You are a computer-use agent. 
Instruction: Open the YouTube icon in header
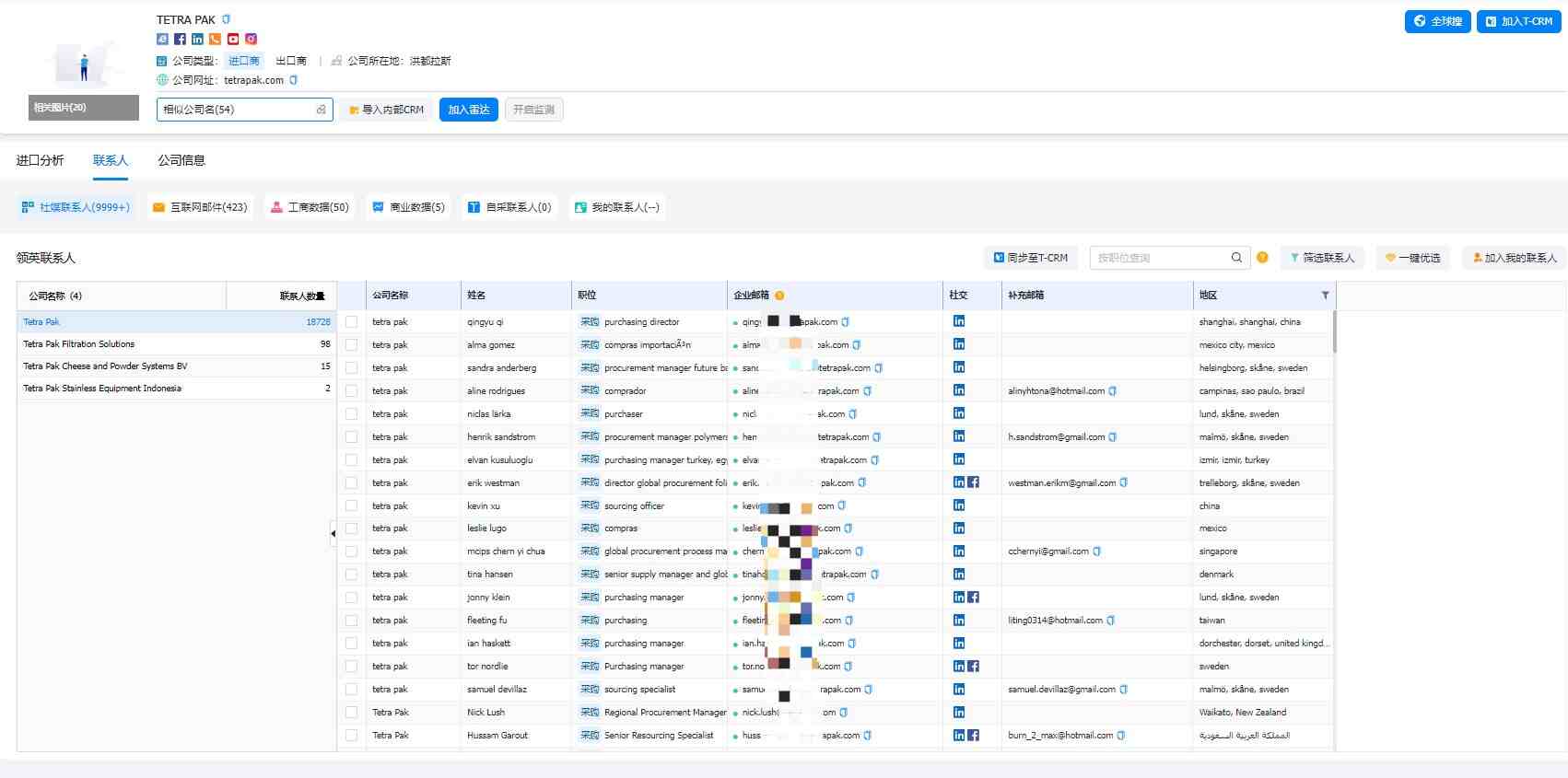(233, 39)
